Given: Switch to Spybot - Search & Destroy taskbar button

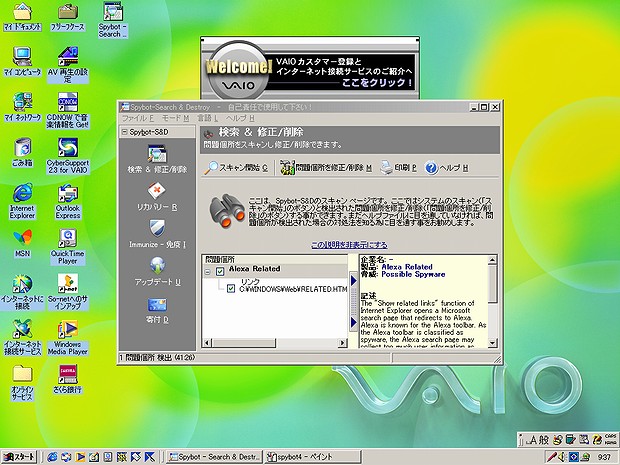Looking at the screenshot, I should 214,457.
